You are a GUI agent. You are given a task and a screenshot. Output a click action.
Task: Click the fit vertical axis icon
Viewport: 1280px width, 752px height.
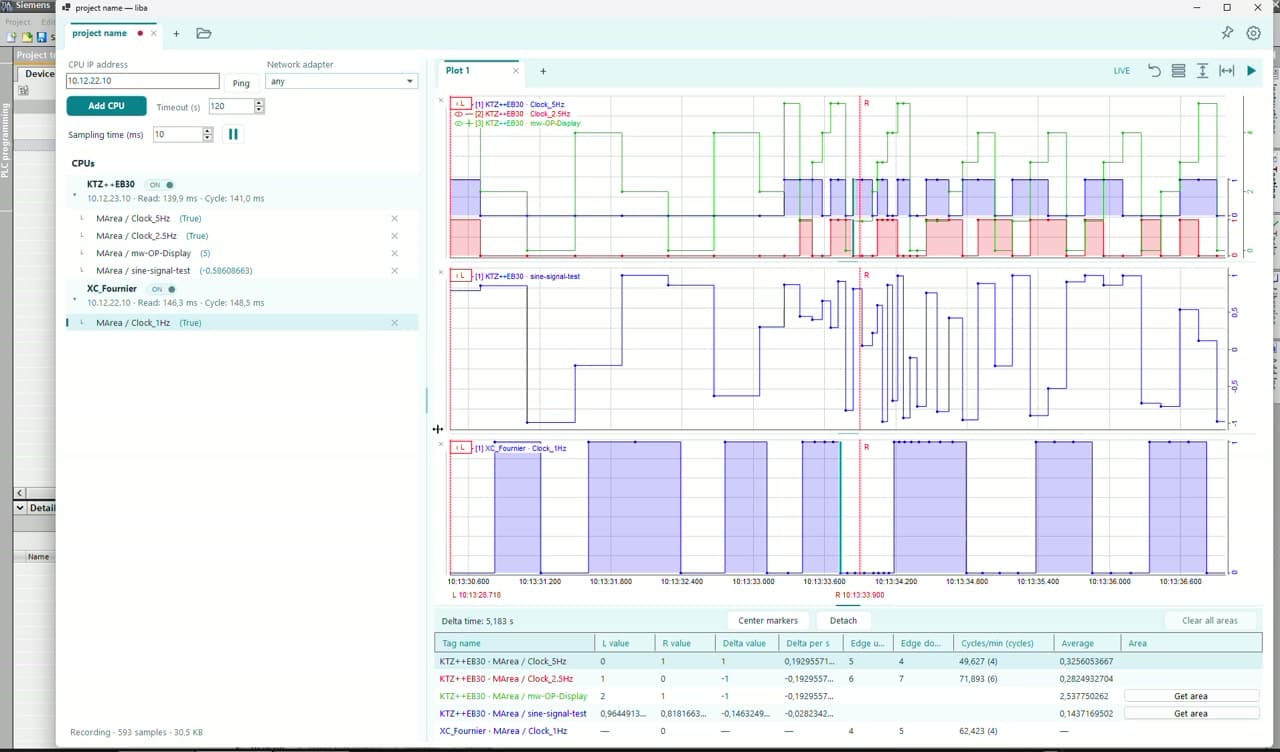[x=1202, y=71]
